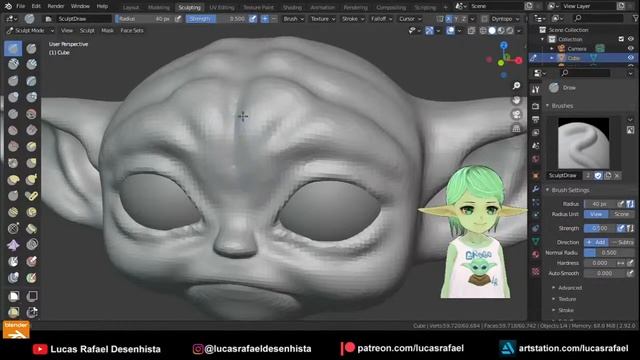Hide the Camera object via eye icon
640x360 pixels.
coord(631,49)
